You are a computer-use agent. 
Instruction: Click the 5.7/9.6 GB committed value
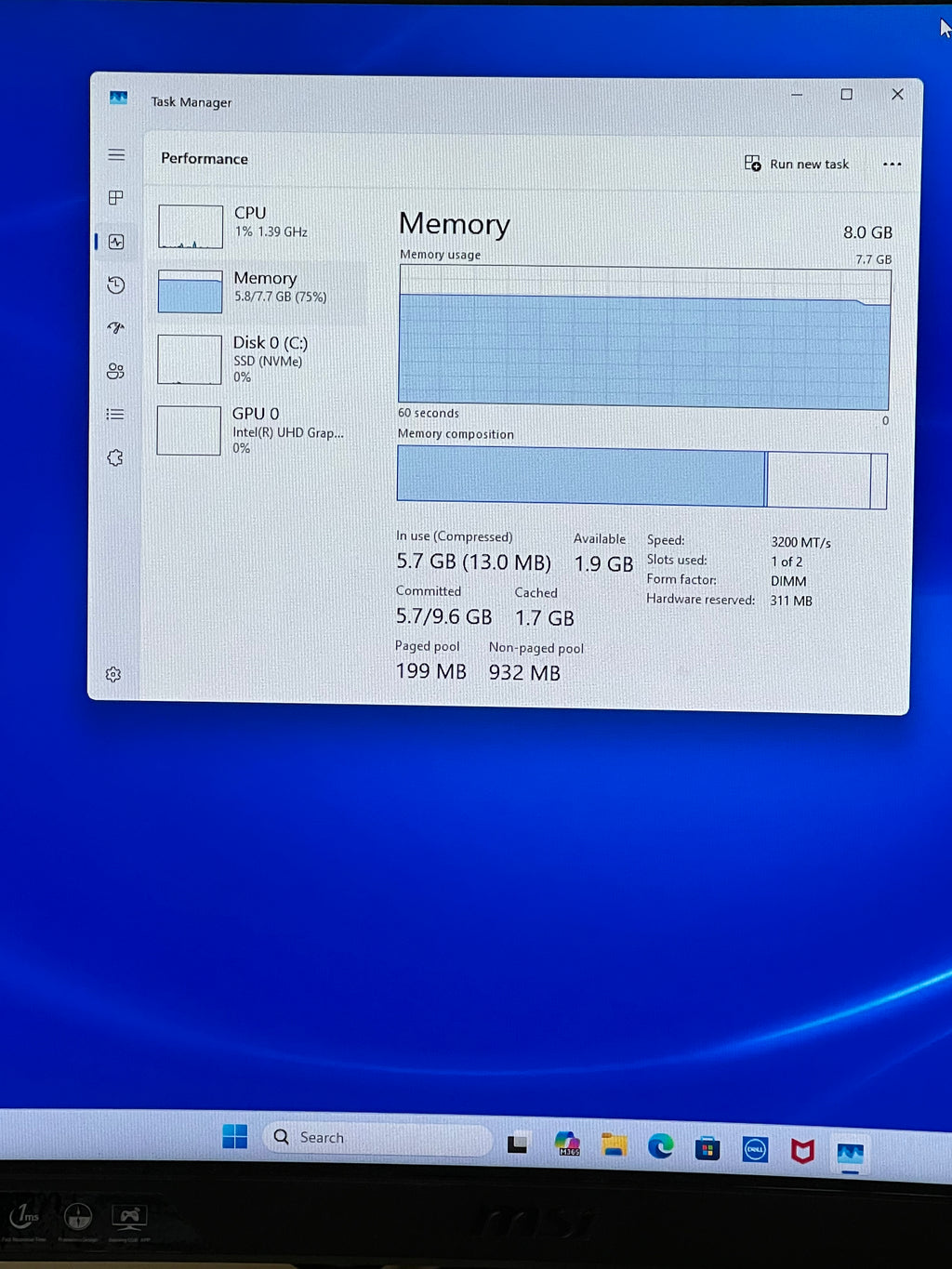click(443, 616)
